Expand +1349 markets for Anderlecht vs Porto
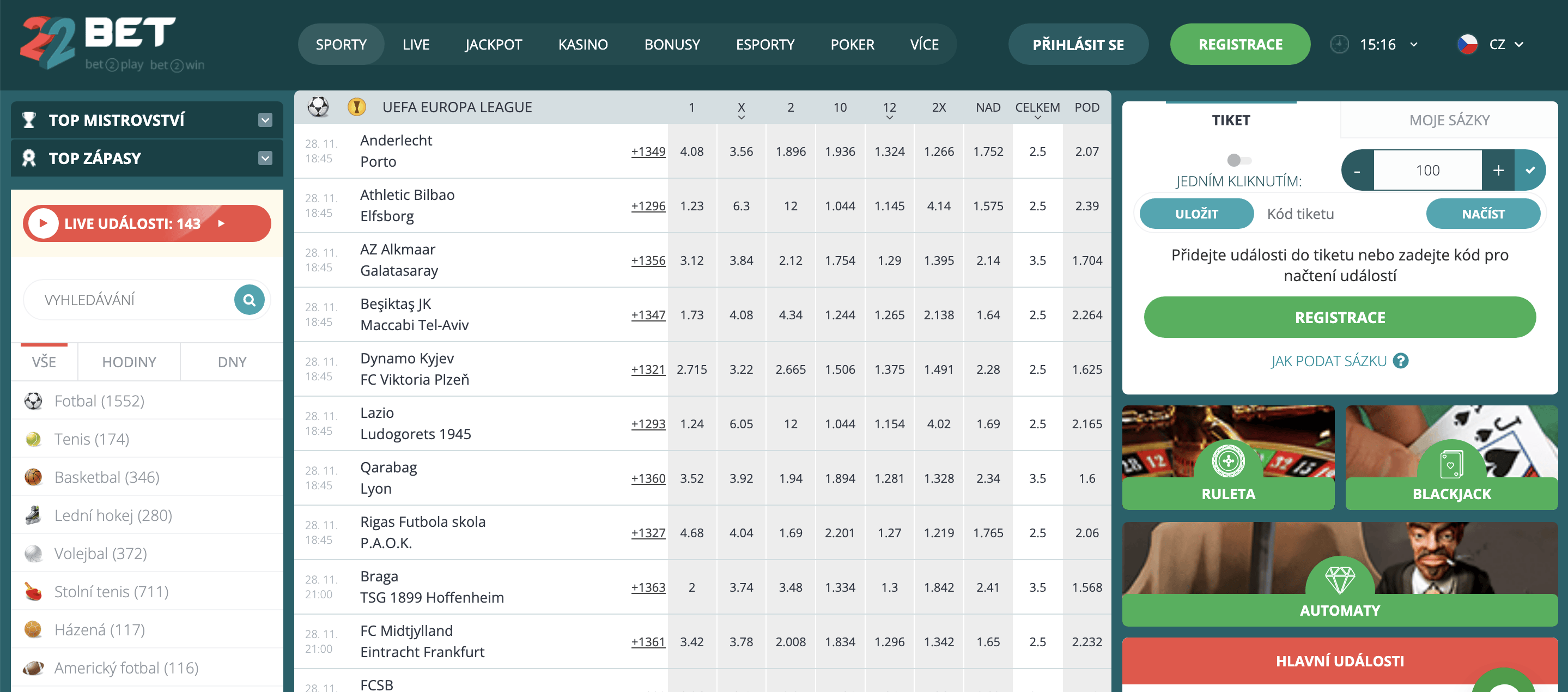The height and width of the screenshot is (692, 1568). (x=648, y=151)
